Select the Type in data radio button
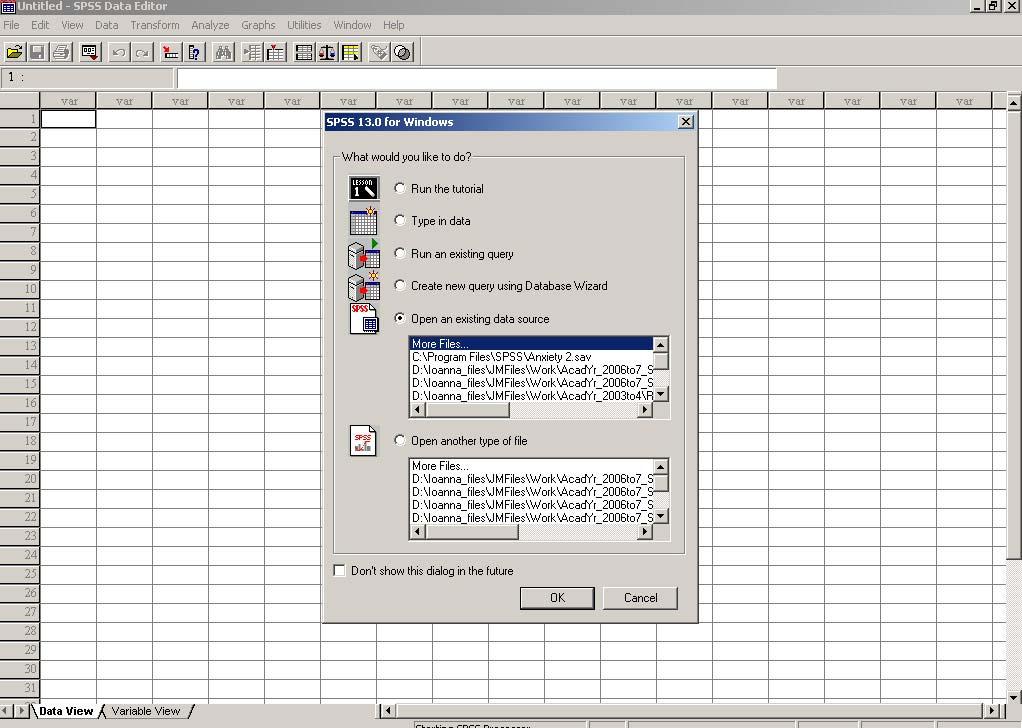 (400, 220)
